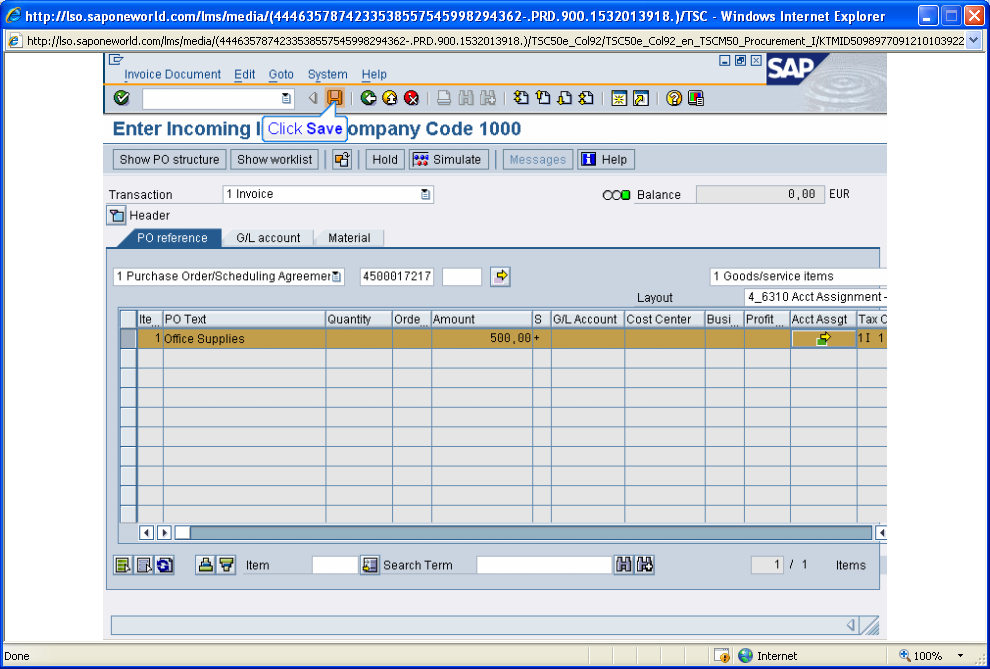Viewport: 990px width, 669px height.
Task: Open the Edit menu
Action: click(244, 74)
